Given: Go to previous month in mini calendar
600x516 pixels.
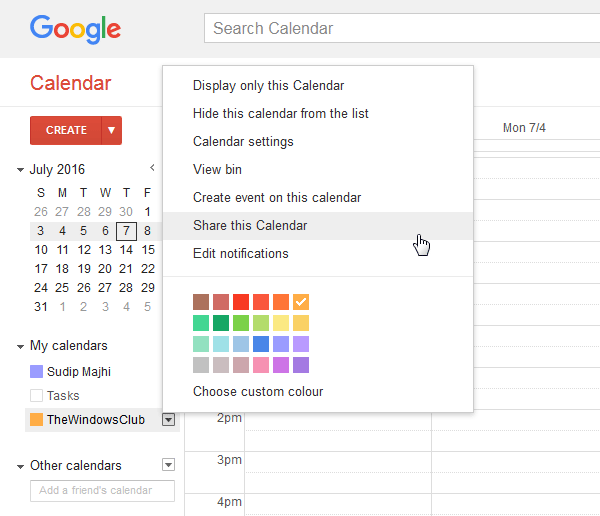Looking at the screenshot, I should pos(152,168).
